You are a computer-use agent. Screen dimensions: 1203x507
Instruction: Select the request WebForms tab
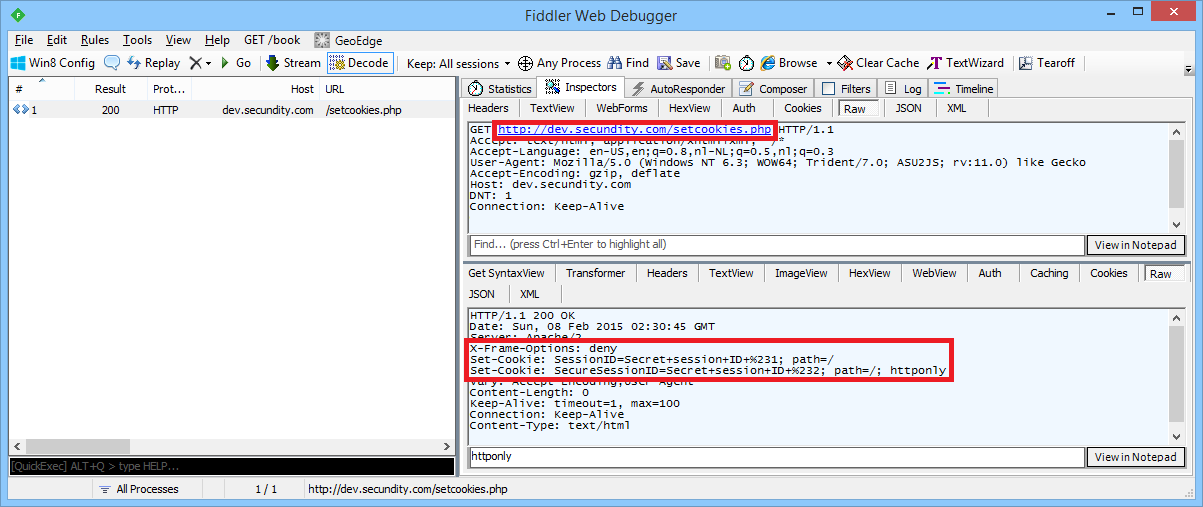pos(621,108)
